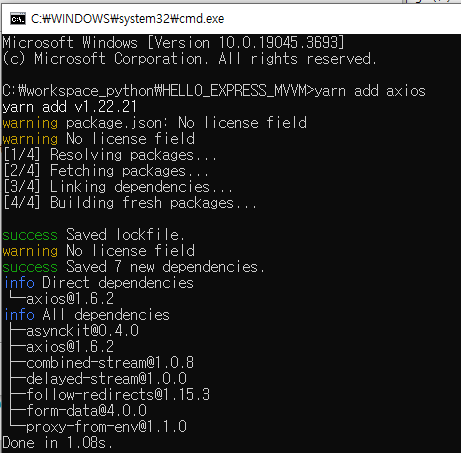Click the delayed-stream@1.0.0 entry
461x453 pixels.
(x=106, y=379)
